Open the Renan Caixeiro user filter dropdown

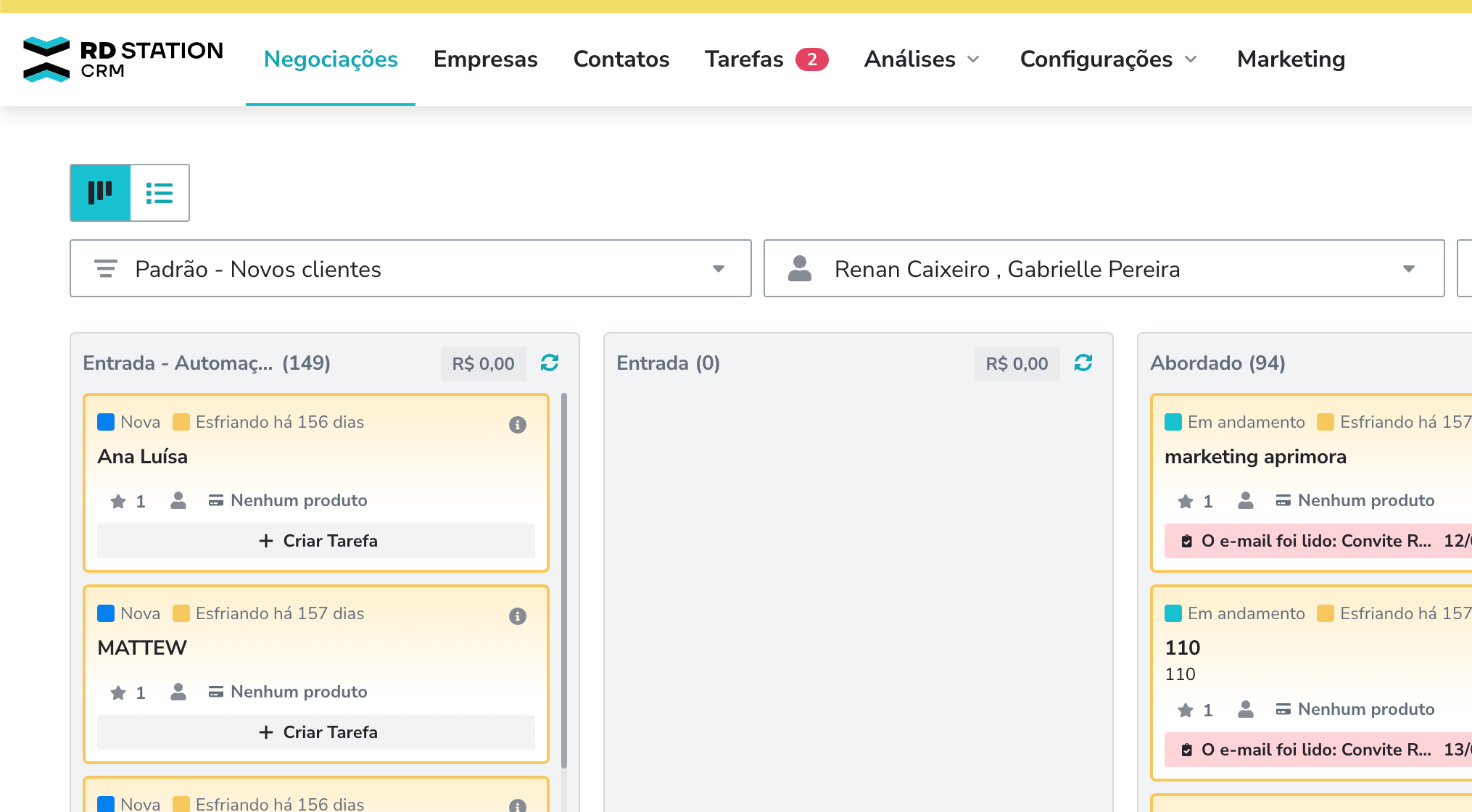pos(1104,269)
